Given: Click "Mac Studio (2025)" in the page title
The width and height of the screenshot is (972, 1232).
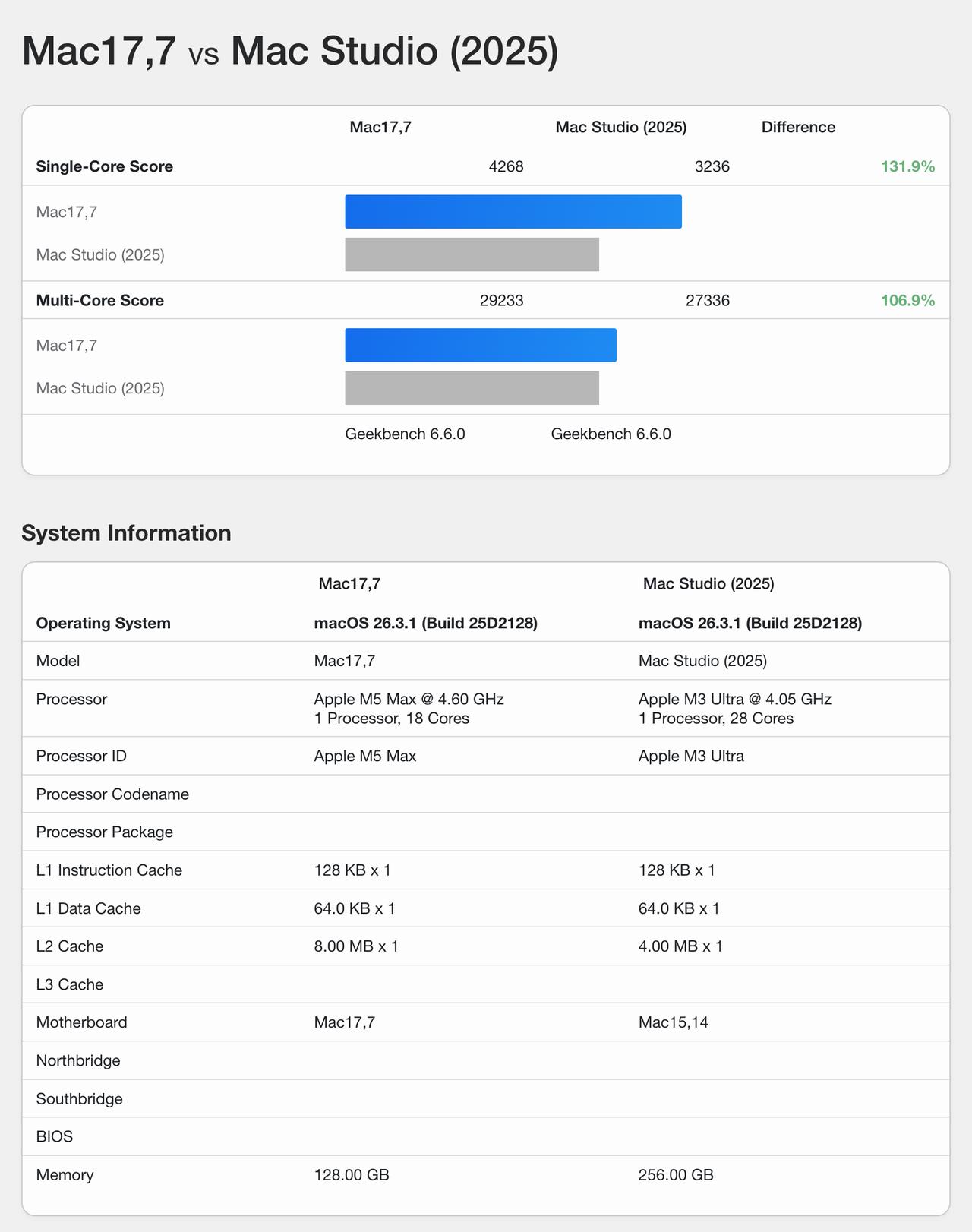Looking at the screenshot, I should [395, 52].
